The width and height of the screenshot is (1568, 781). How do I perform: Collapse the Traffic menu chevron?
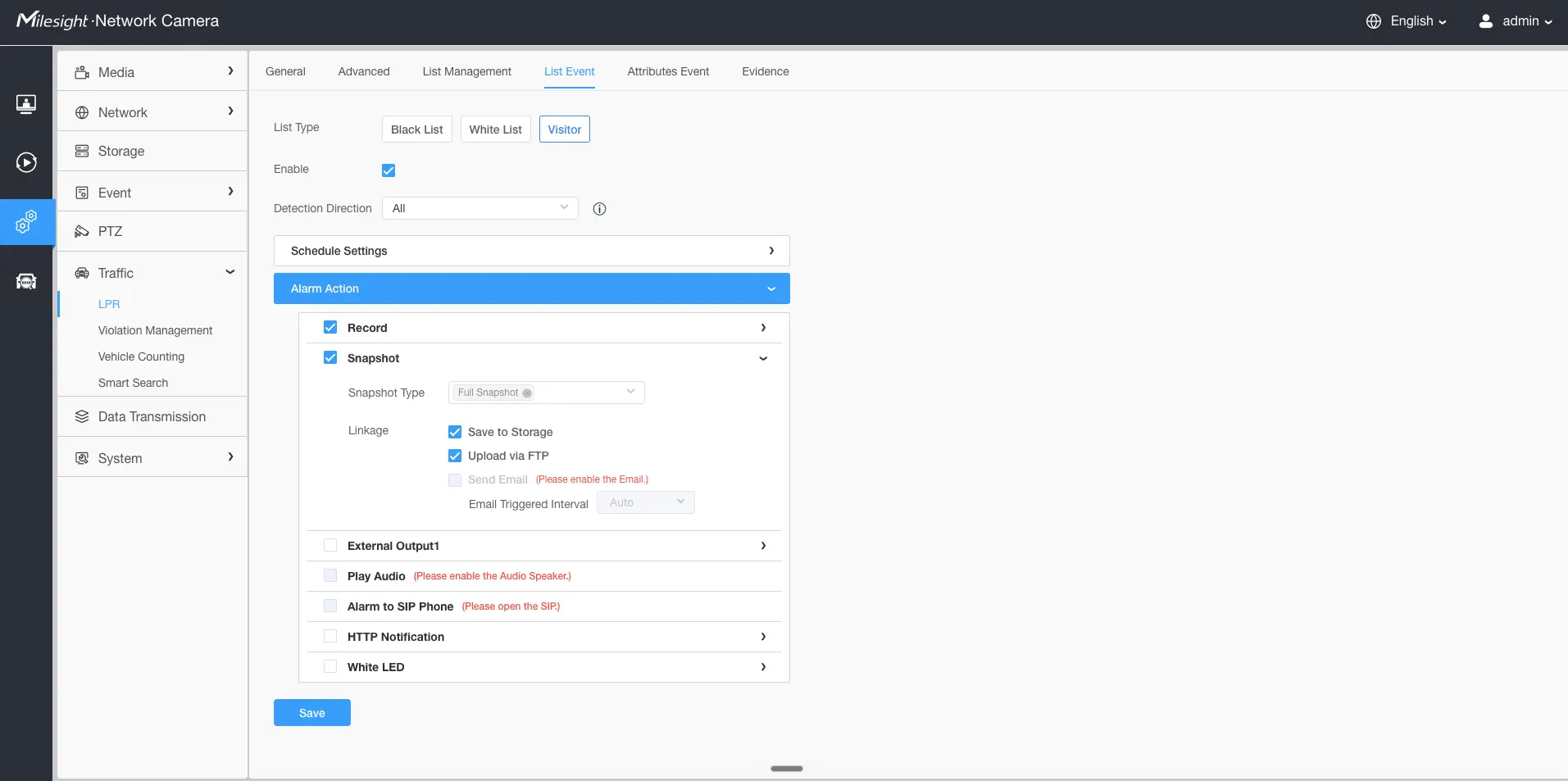point(230,272)
